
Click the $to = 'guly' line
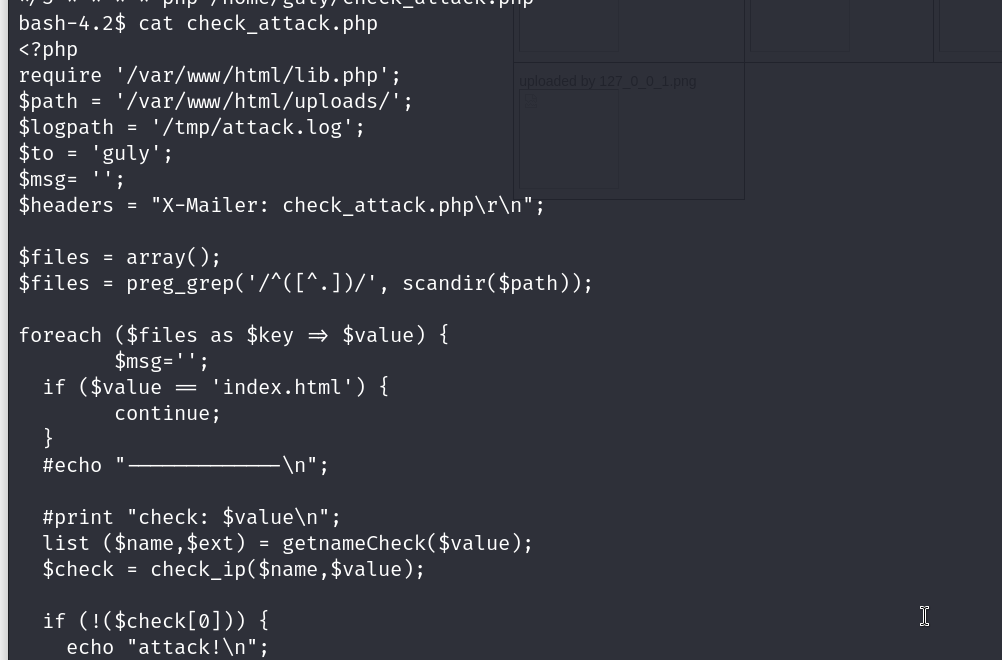coord(95,153)
